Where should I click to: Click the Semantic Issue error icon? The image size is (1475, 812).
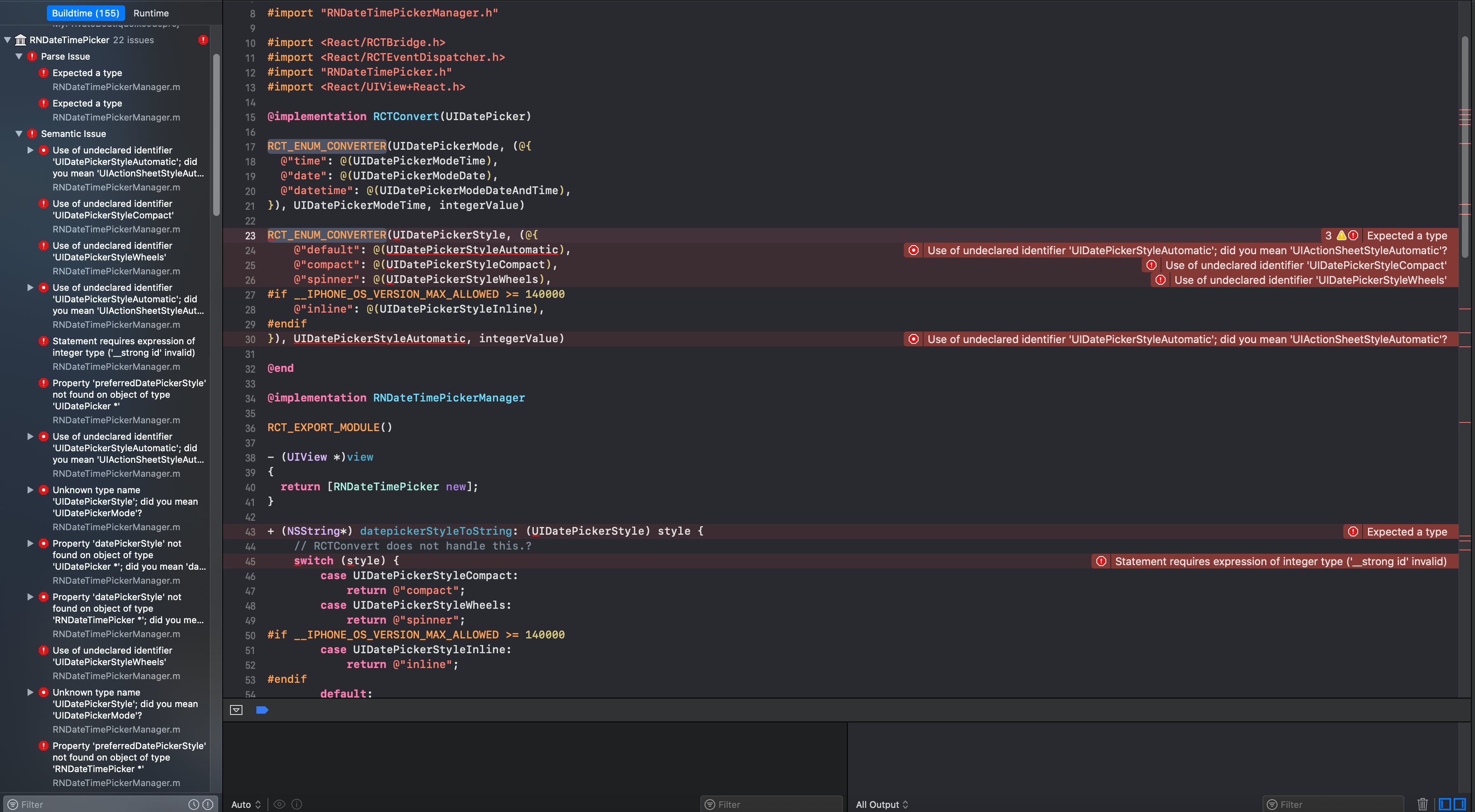(x=32, y=134)
